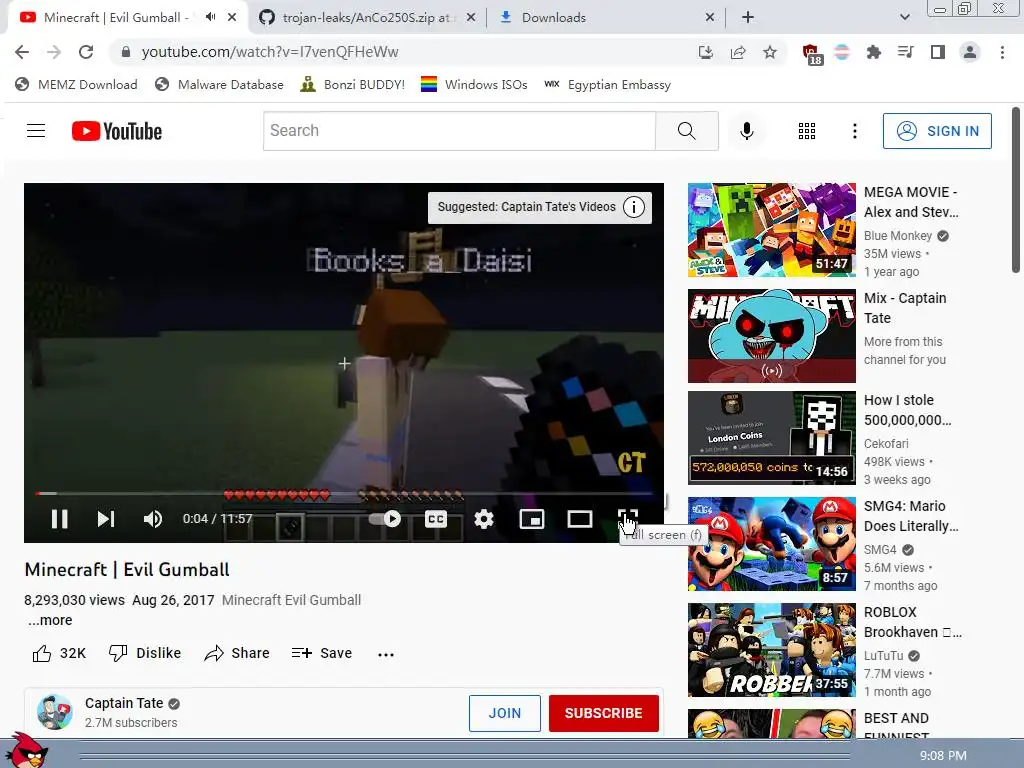Open Chrome profile avatar
The height and width of the screenshot is (768, 1024).
click(970, 52)
